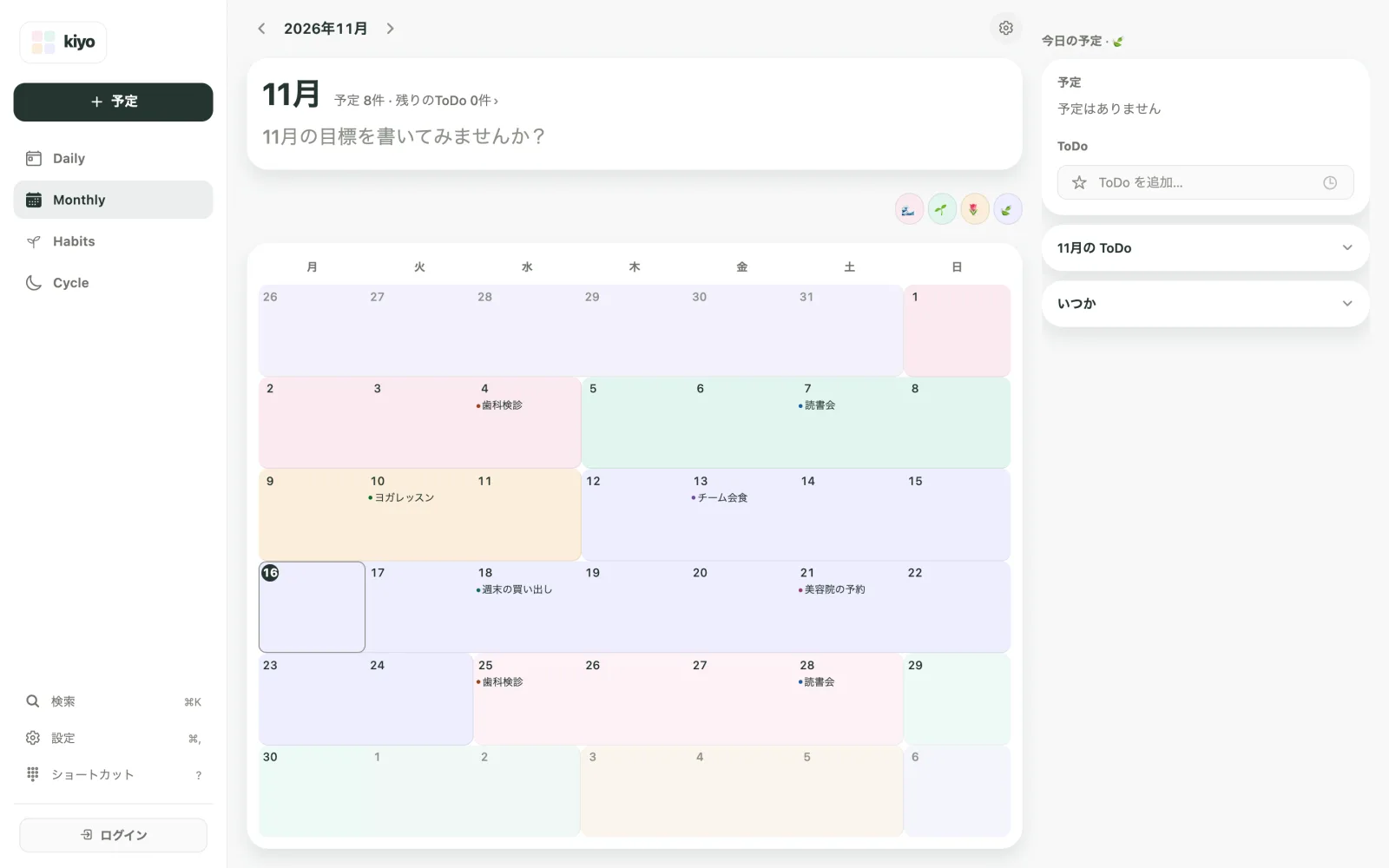This screenshot has height=868, width=1389.
Task: Click the 11月の目標 goal text field
Action: pyautogui.click(x=404, y=136)
